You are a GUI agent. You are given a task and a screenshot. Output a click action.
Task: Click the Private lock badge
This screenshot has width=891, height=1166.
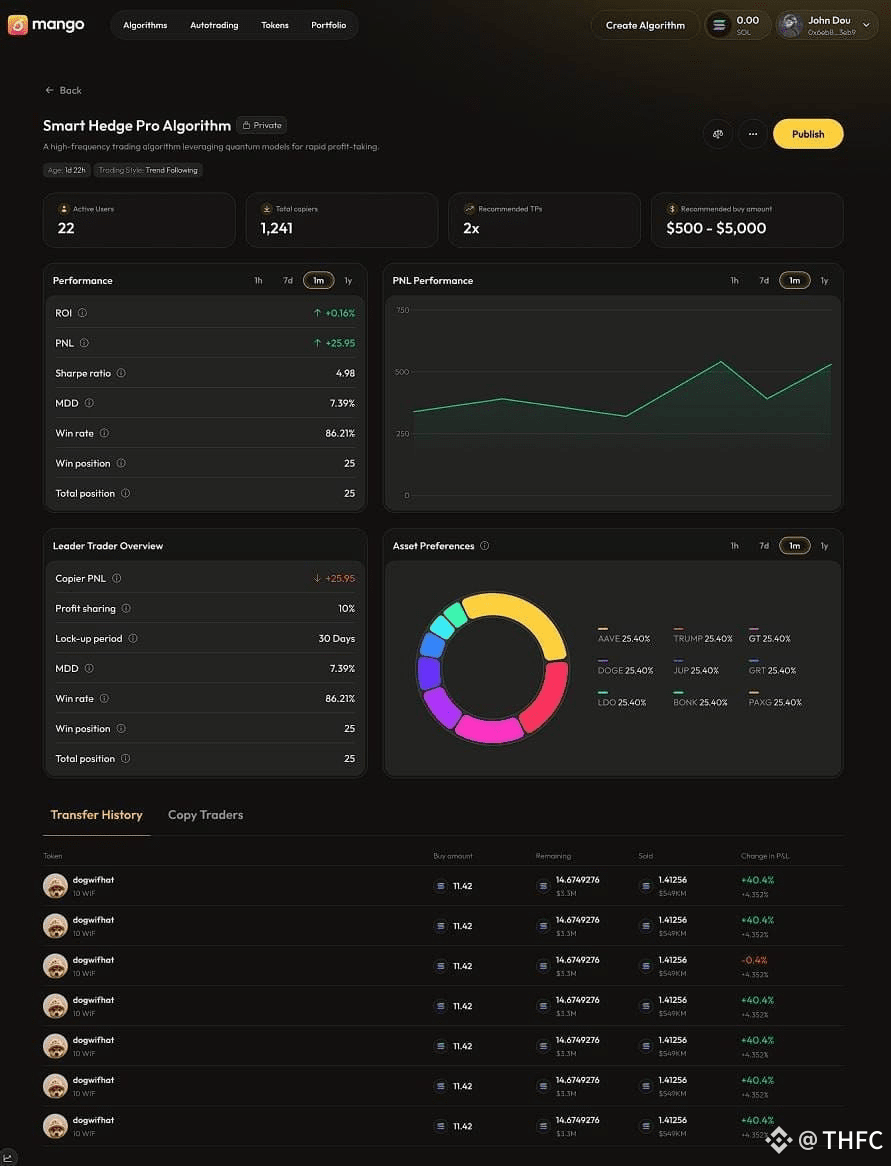pos(262,125)
